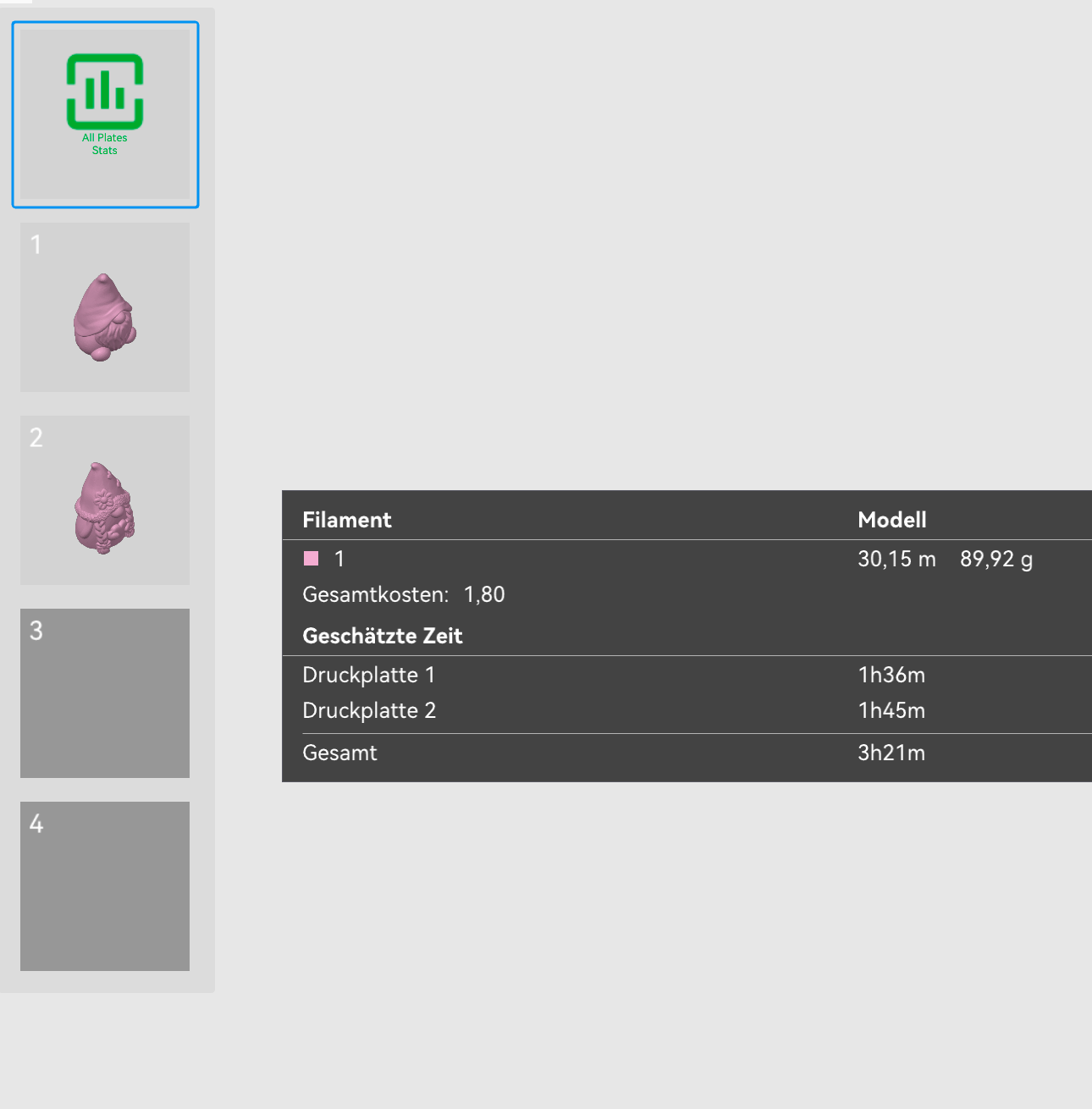Open empty plate 4

105,886
